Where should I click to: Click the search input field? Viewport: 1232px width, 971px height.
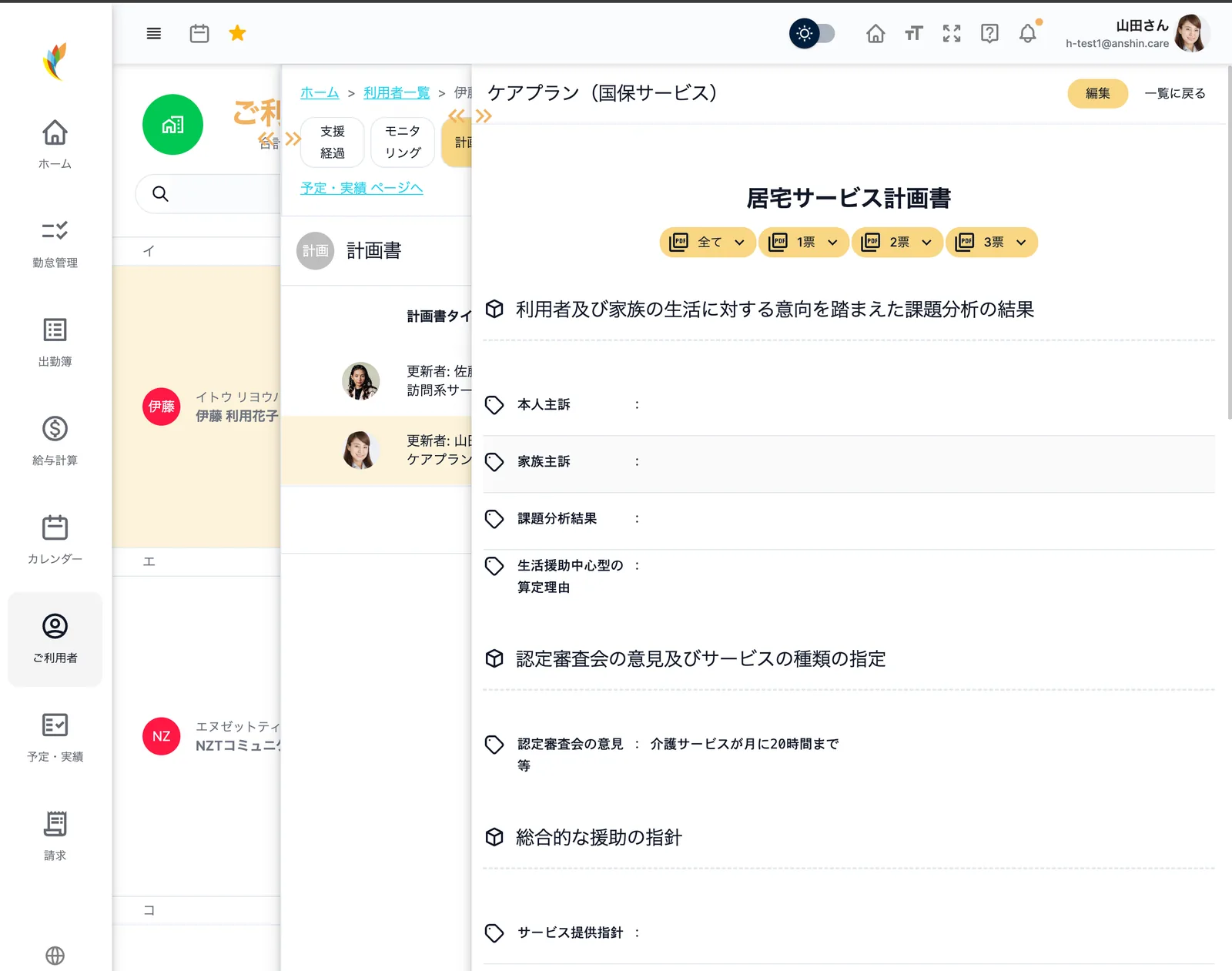click(x=208, y=194)
